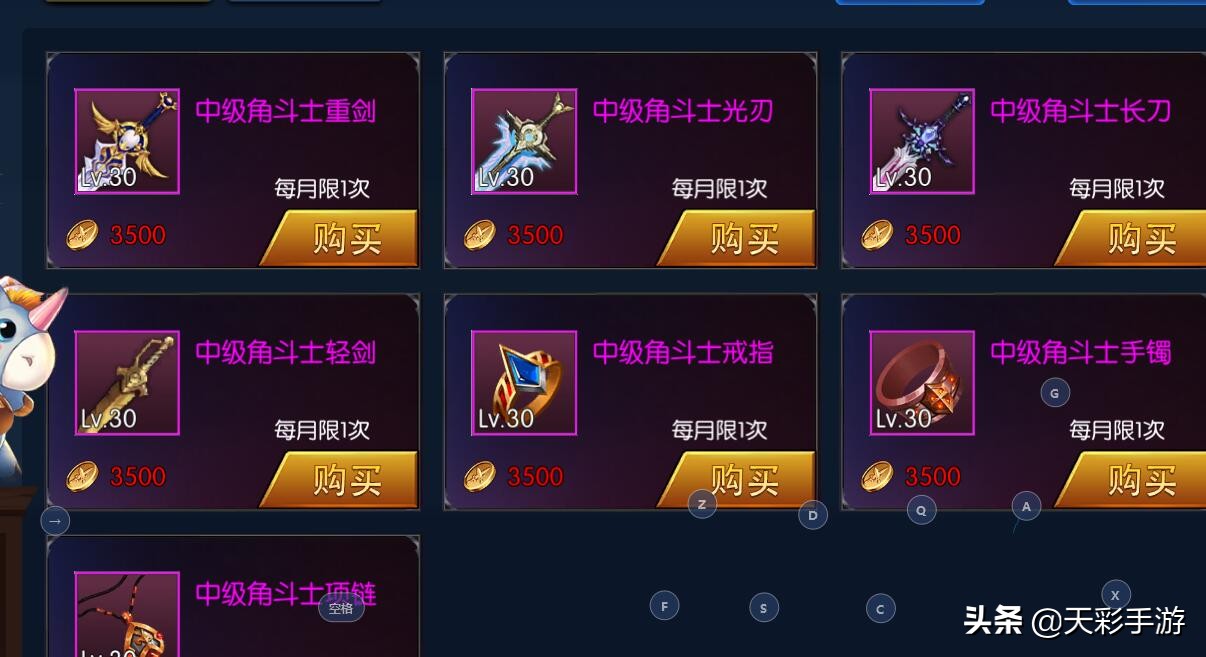Tap the 空格 key overlay button
This screenshot has width=1206, height=657.
coord(341,607)
